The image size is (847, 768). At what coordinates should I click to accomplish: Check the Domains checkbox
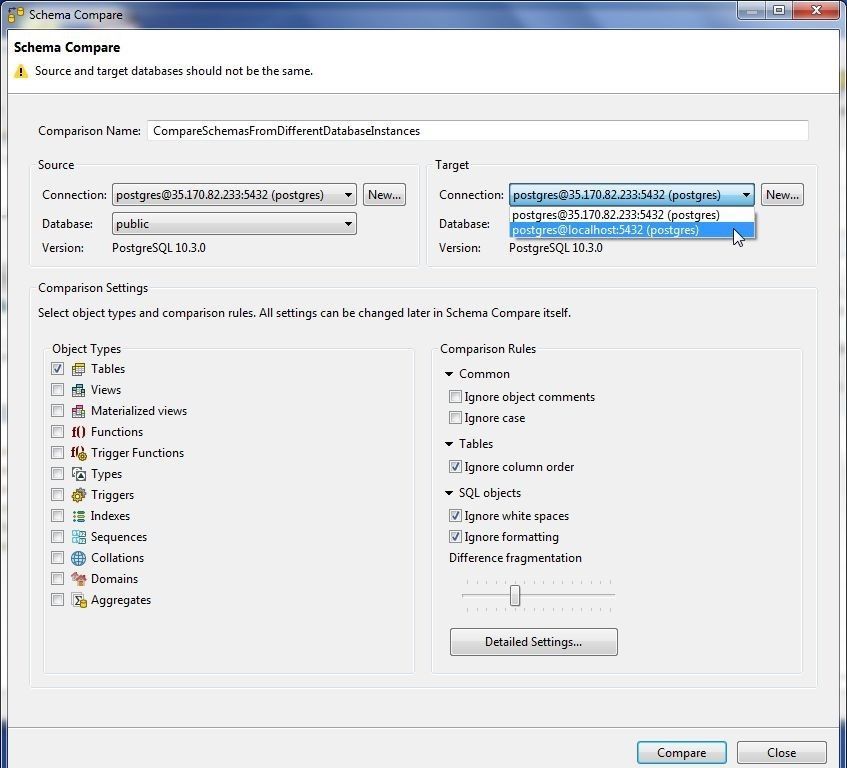point(57,579)
